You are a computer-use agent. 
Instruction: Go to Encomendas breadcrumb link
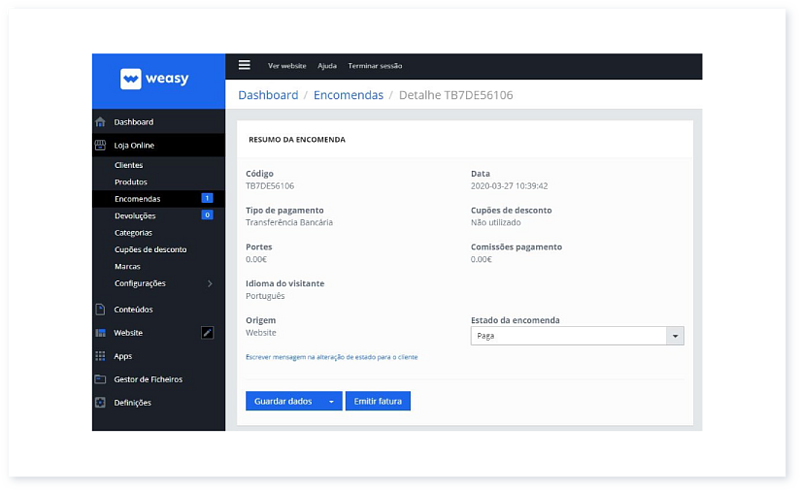tap(348, 95)
